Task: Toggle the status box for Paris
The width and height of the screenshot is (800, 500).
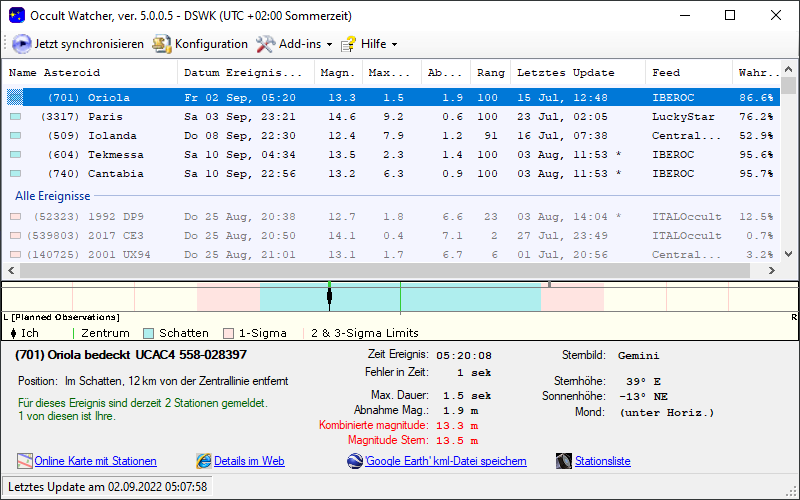Action: [15, 117]
